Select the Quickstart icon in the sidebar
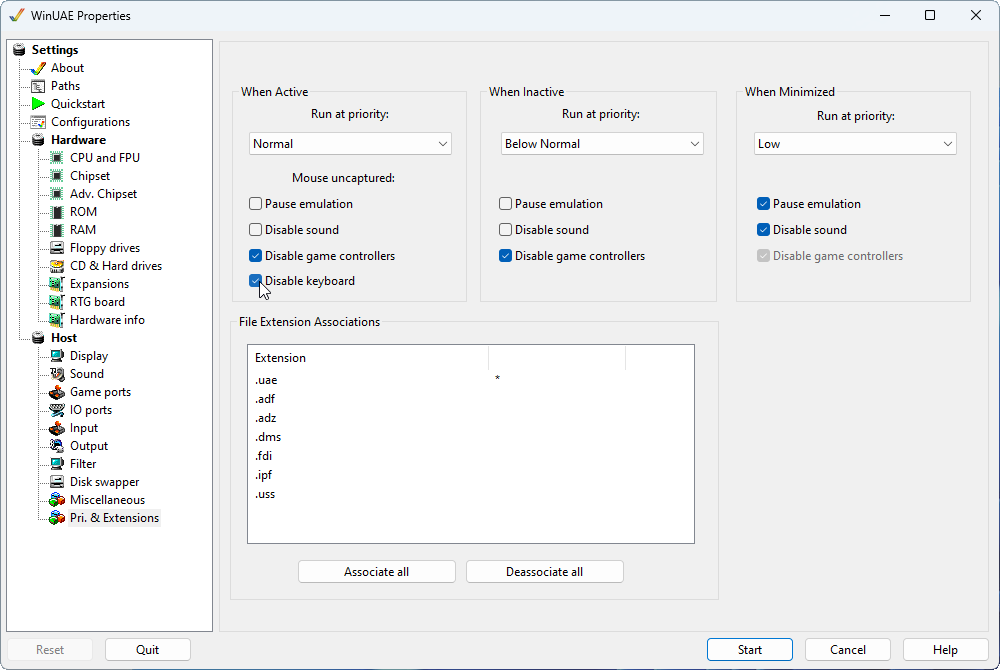 pos(40,103)
